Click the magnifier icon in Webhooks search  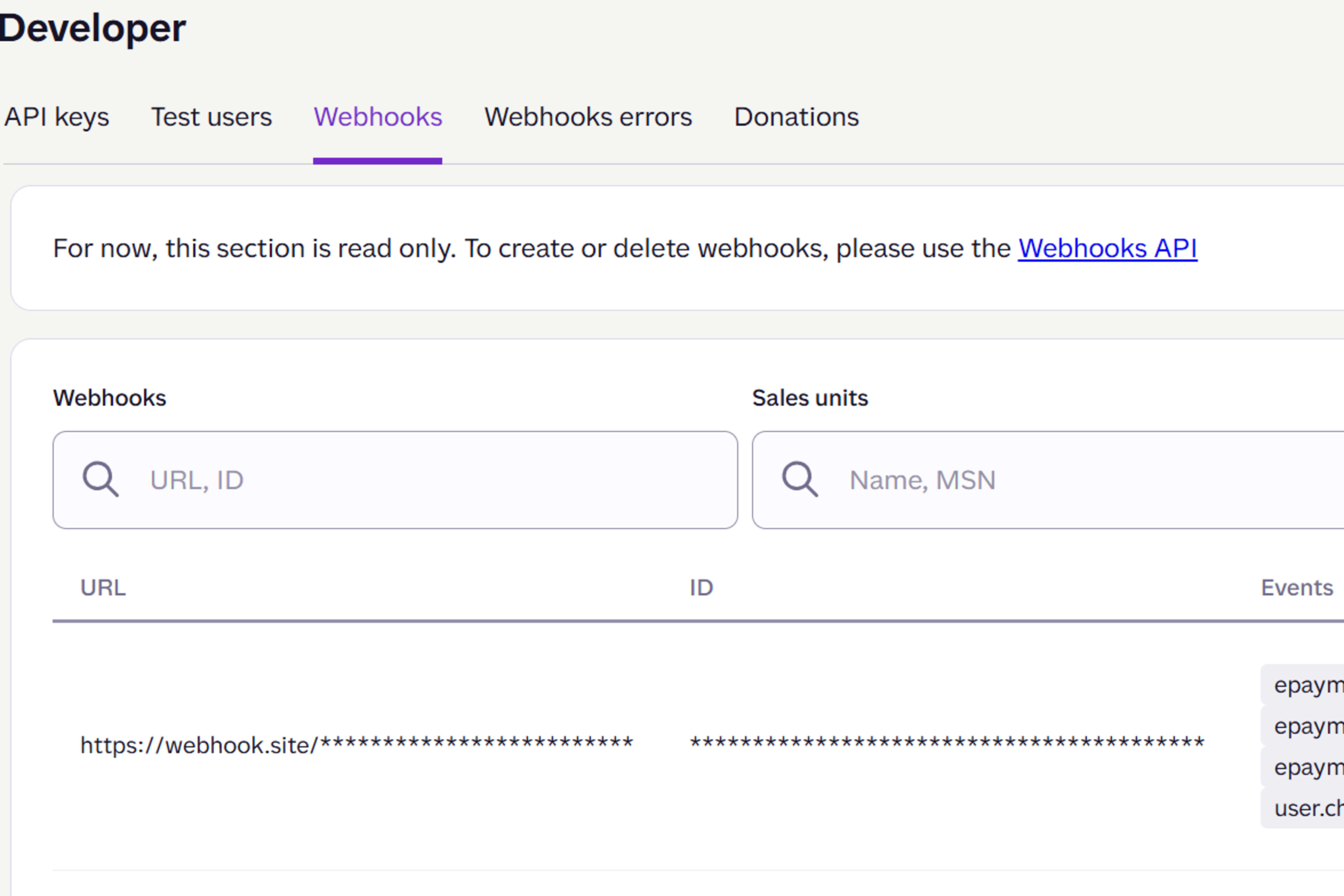point(100,479)
